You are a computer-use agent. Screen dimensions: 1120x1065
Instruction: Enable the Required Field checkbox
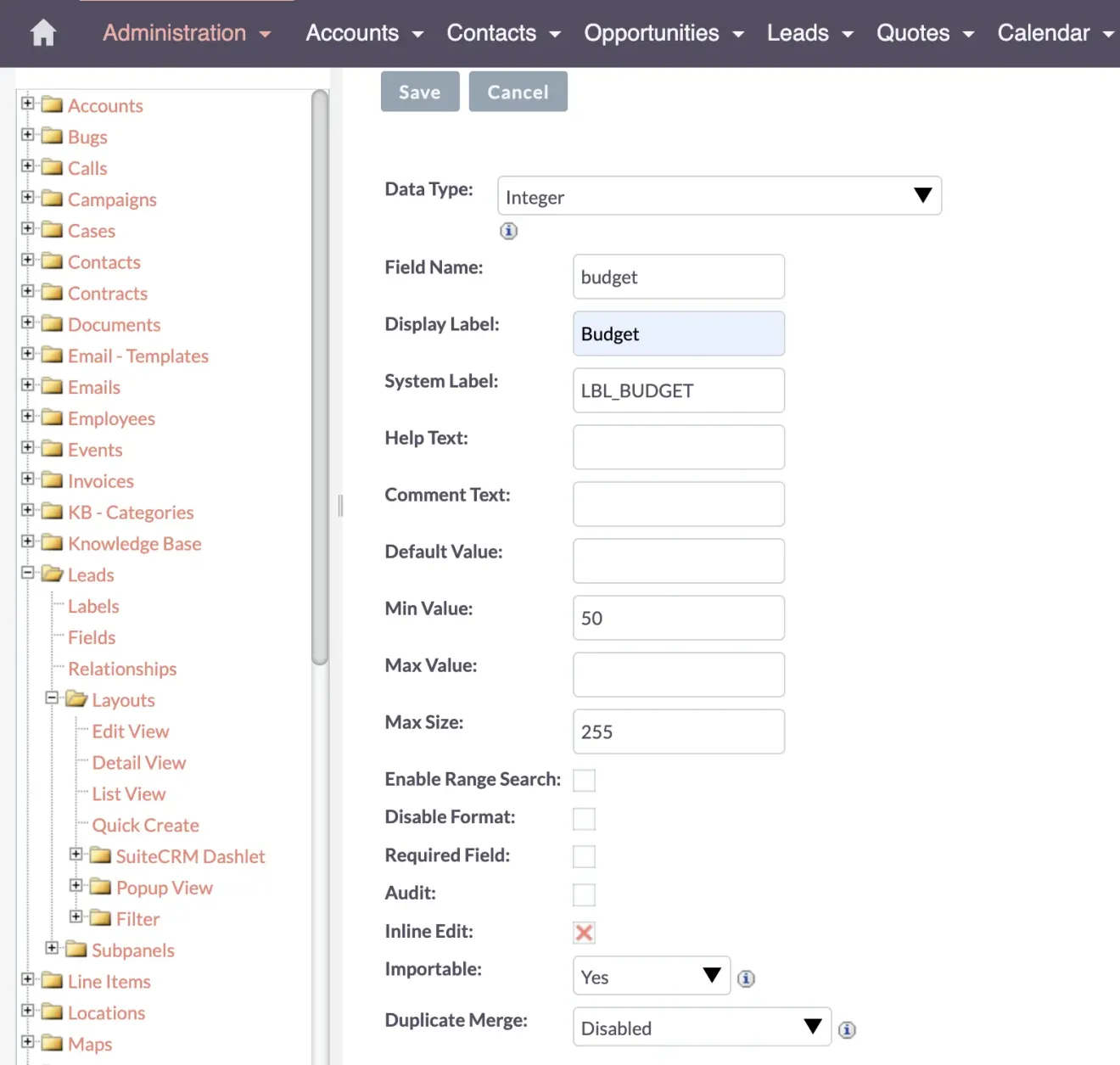point(584,856)
